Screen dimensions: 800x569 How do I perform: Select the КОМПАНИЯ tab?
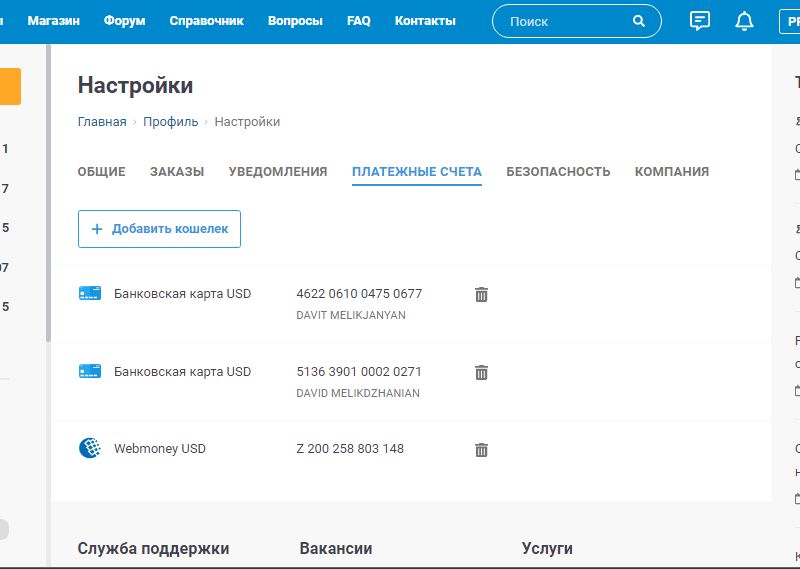click(x=672, y=172)
